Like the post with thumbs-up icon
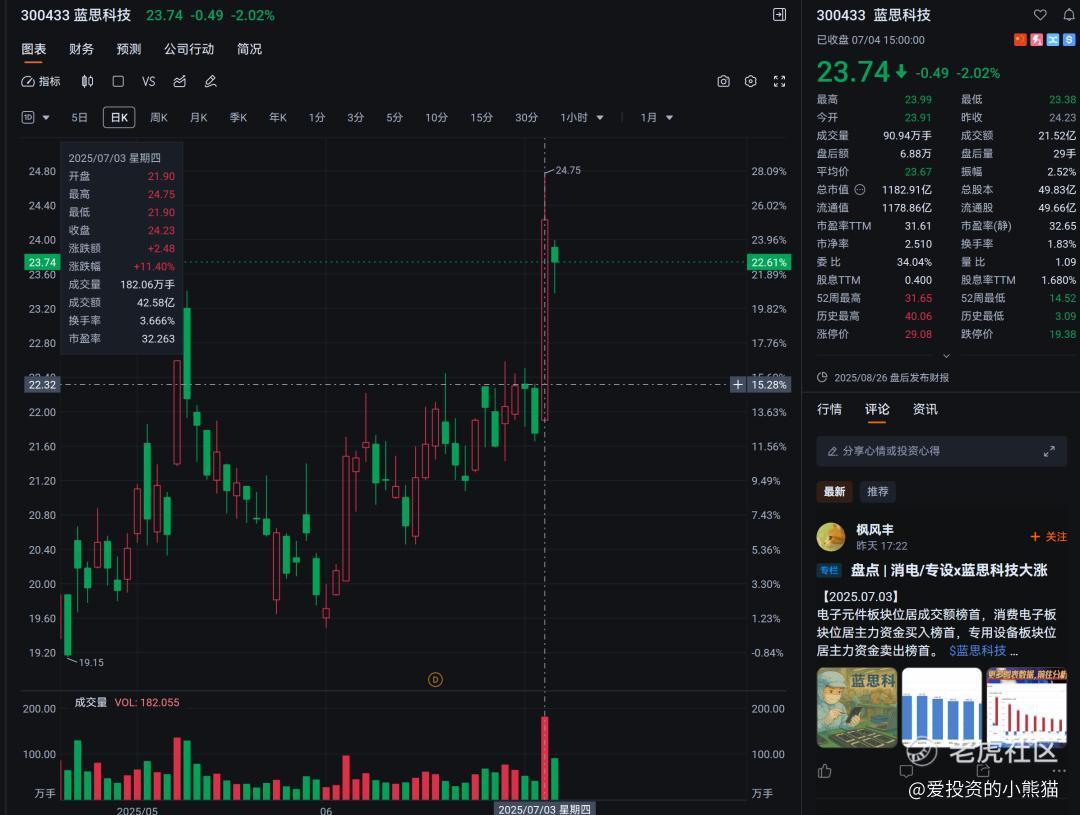The height and width of the screenshot is (815, 1080). (824, 771)
